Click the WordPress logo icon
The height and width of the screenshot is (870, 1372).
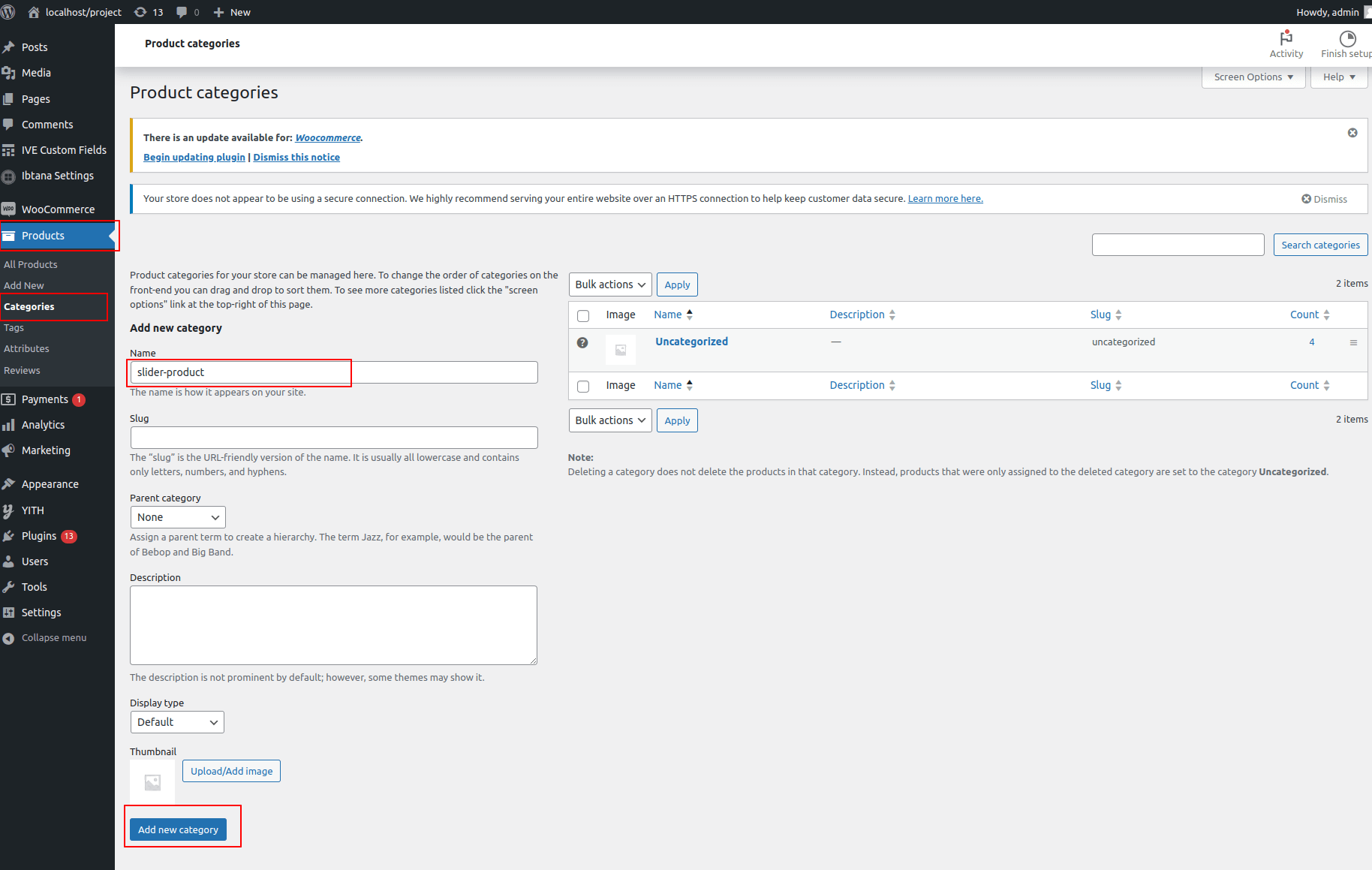tap(8, 12)
